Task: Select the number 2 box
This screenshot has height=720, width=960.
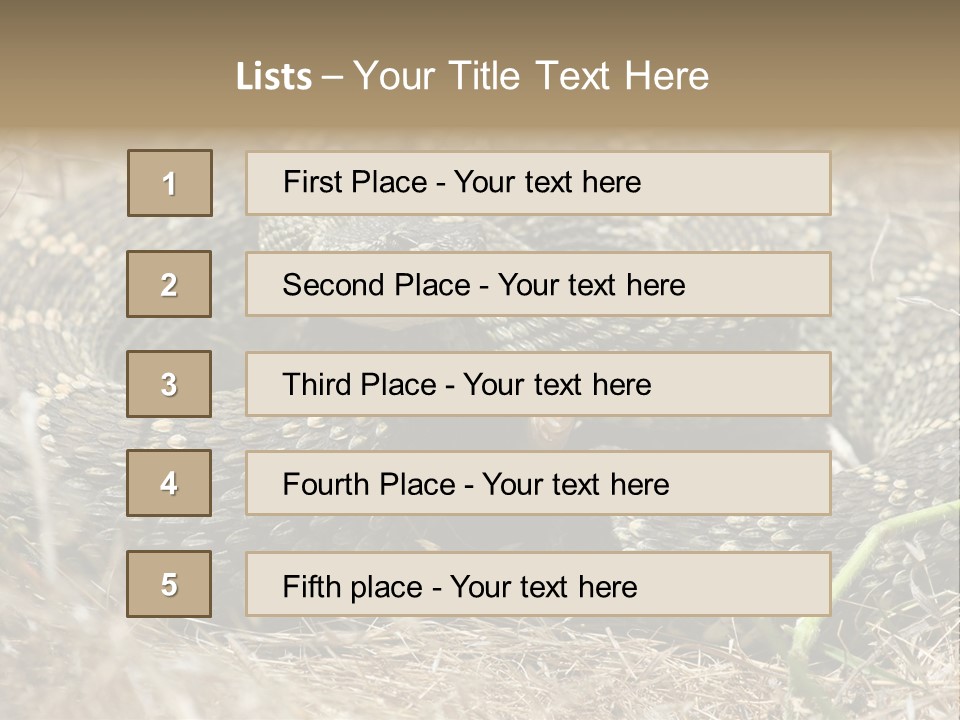Action: click(169, 284)
